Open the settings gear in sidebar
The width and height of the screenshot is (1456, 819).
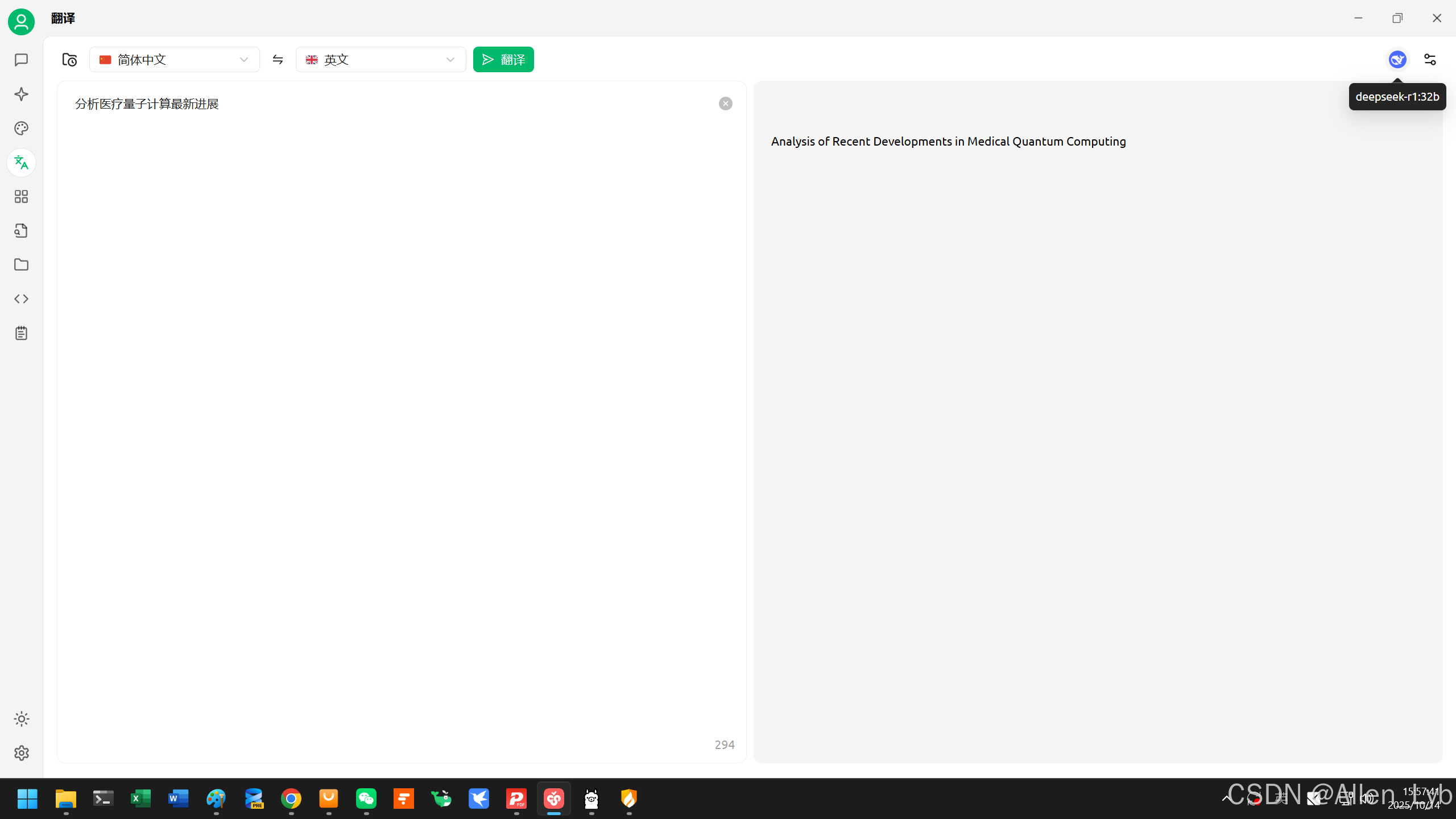click(21, 753)
